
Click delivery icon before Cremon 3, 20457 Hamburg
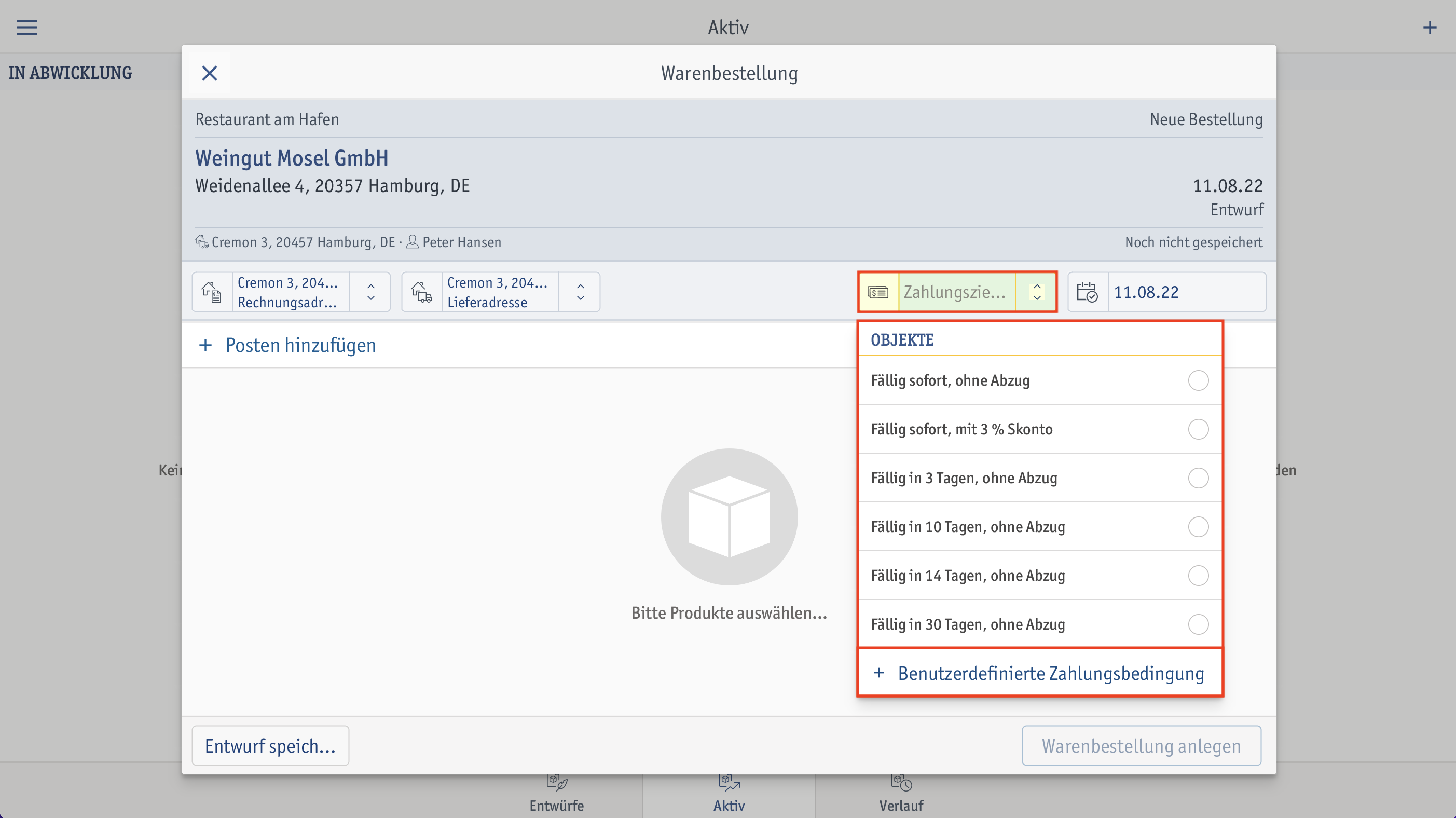(x=202, y=242)
